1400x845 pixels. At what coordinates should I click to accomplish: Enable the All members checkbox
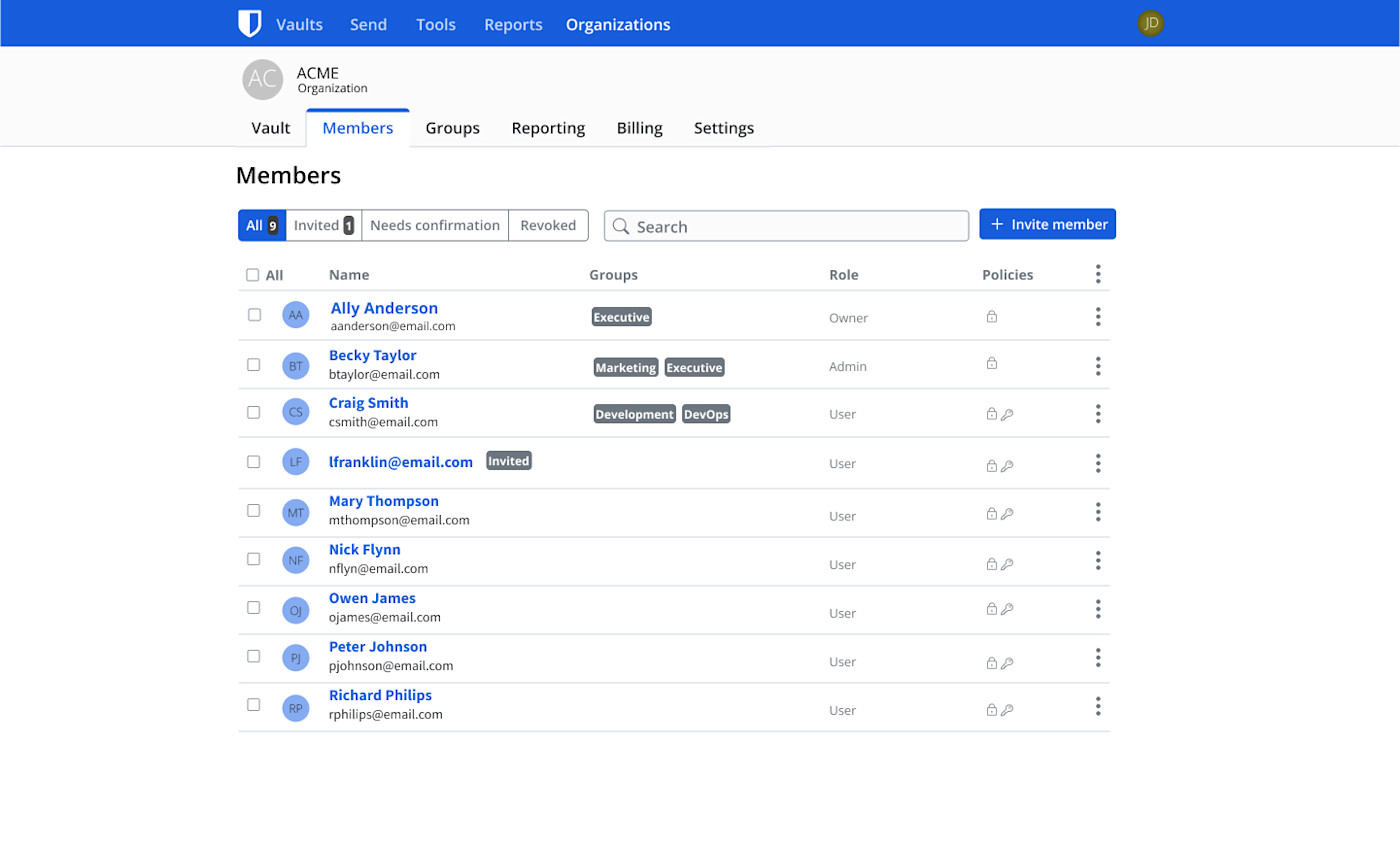pos(252,274)
